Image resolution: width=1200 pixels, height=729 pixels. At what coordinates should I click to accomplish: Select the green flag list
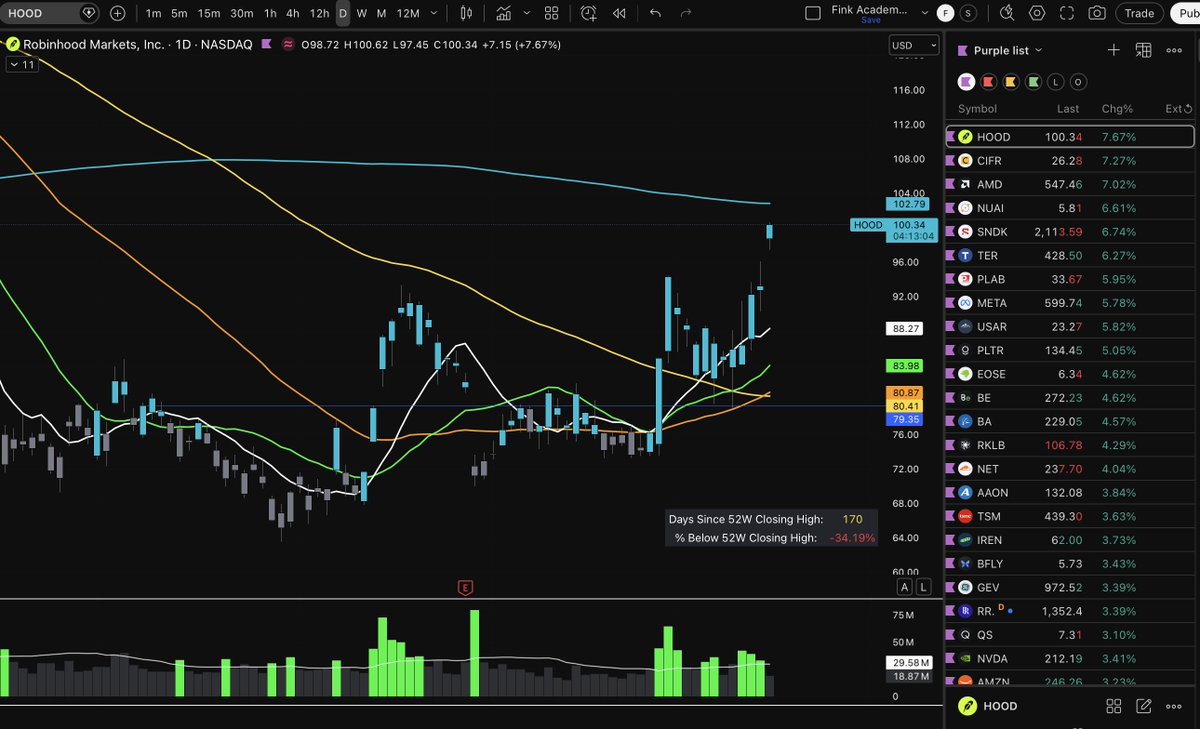(x=1033, y=82)
